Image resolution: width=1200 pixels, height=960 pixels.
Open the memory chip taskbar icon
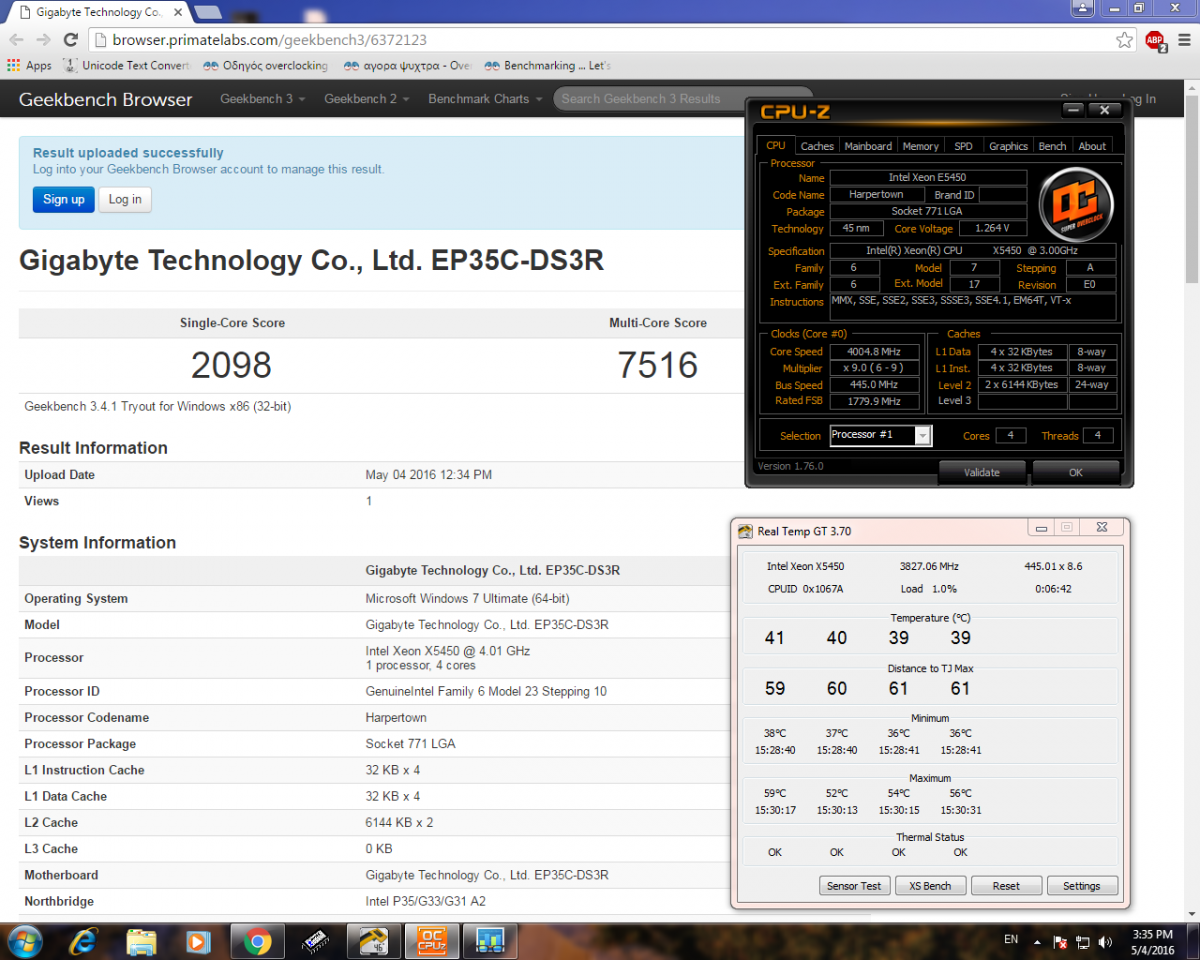[316, 941]
